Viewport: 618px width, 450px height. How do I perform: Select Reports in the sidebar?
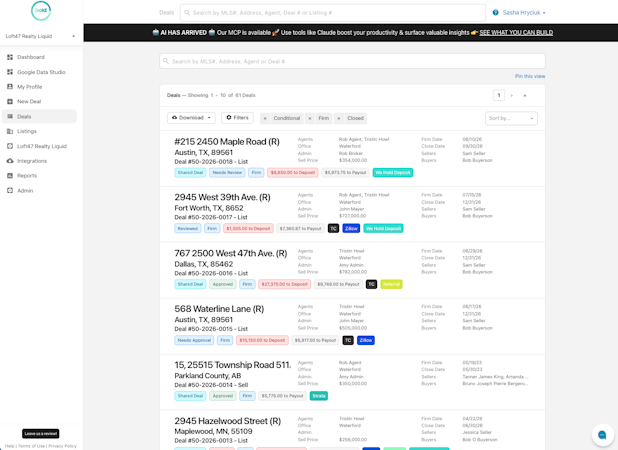[27, 176]
